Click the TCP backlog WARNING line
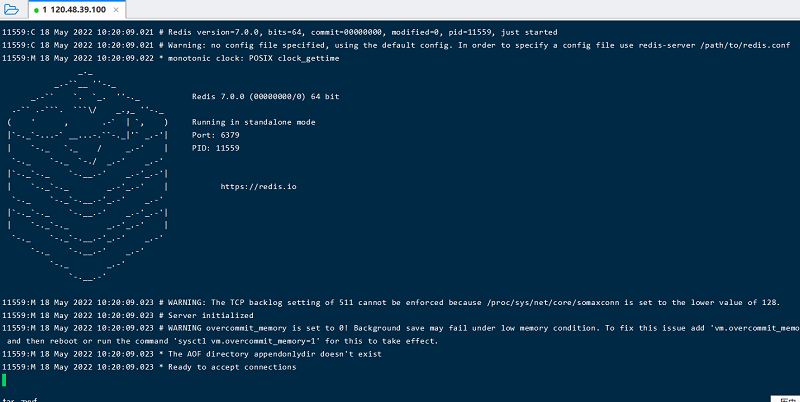Viewport: 800px width, 402px height. pyautogui.click(x=391, y=303)
